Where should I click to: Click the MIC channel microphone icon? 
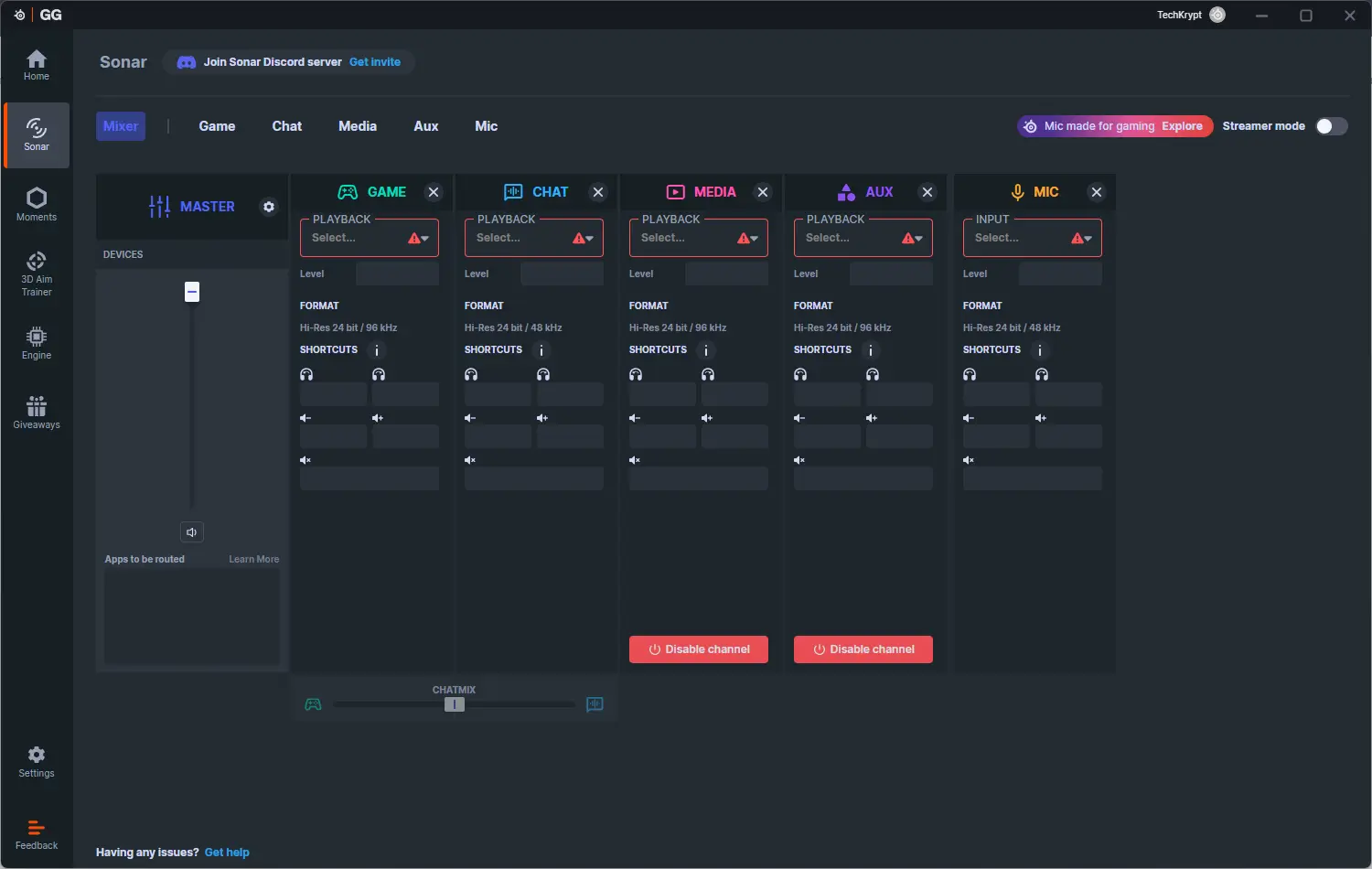(x=1017, y=192)
